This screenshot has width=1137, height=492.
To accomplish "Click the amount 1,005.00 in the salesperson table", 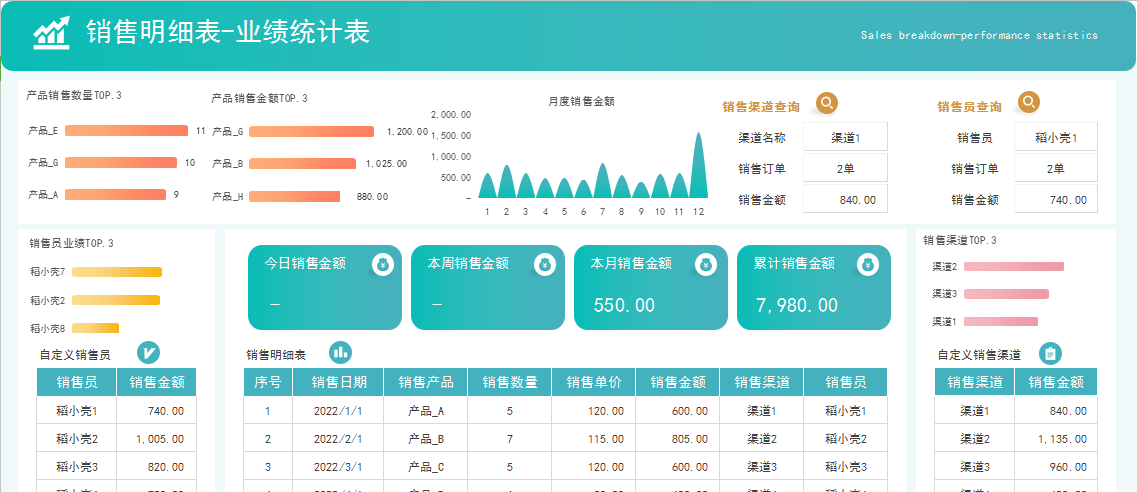I will [157, 438].
